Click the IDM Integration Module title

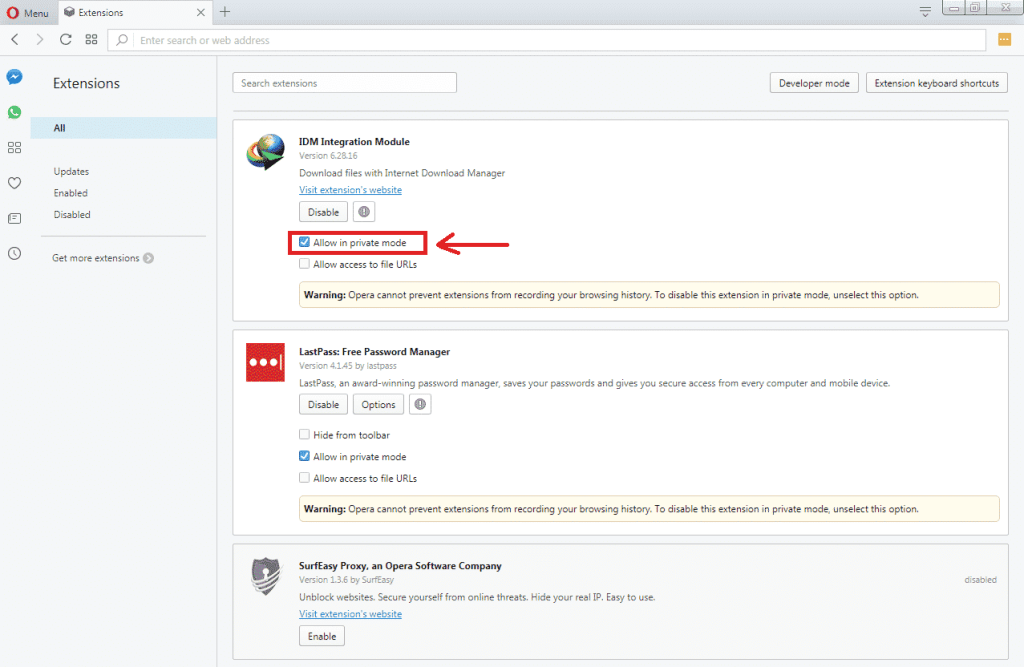point(354,142)
